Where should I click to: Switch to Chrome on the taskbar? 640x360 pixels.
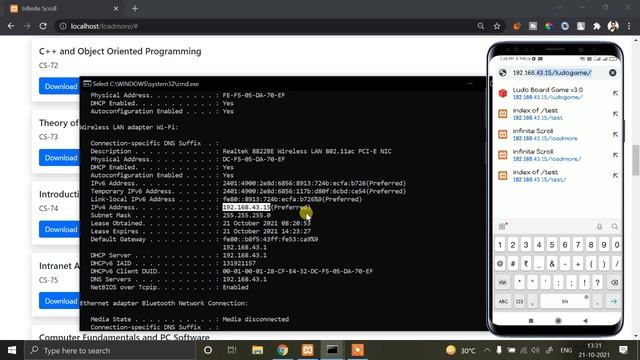click(x=282, y=350)
